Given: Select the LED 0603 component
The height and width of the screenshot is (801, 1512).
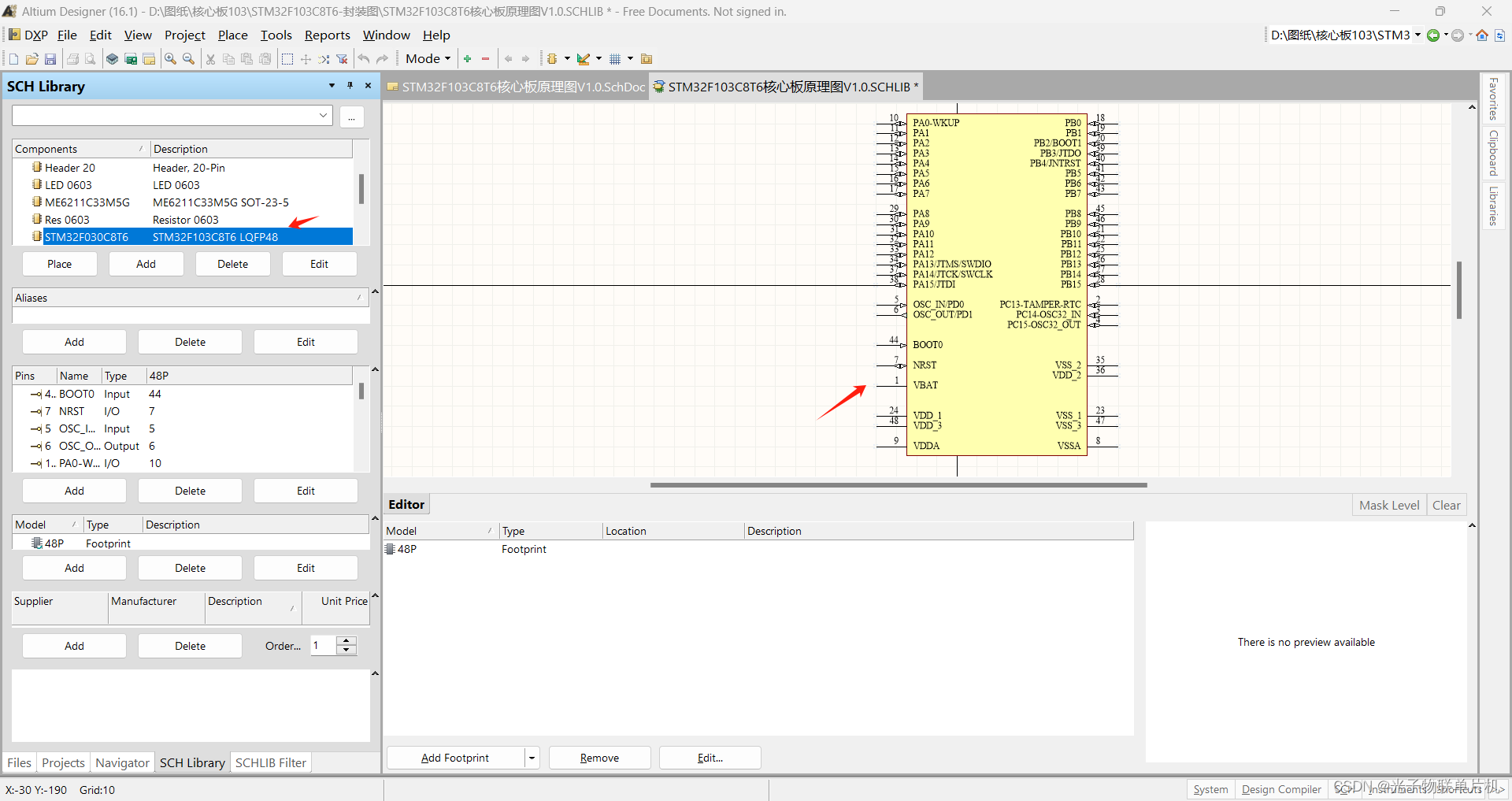Looking at the screenshot, I should [183, 185].
